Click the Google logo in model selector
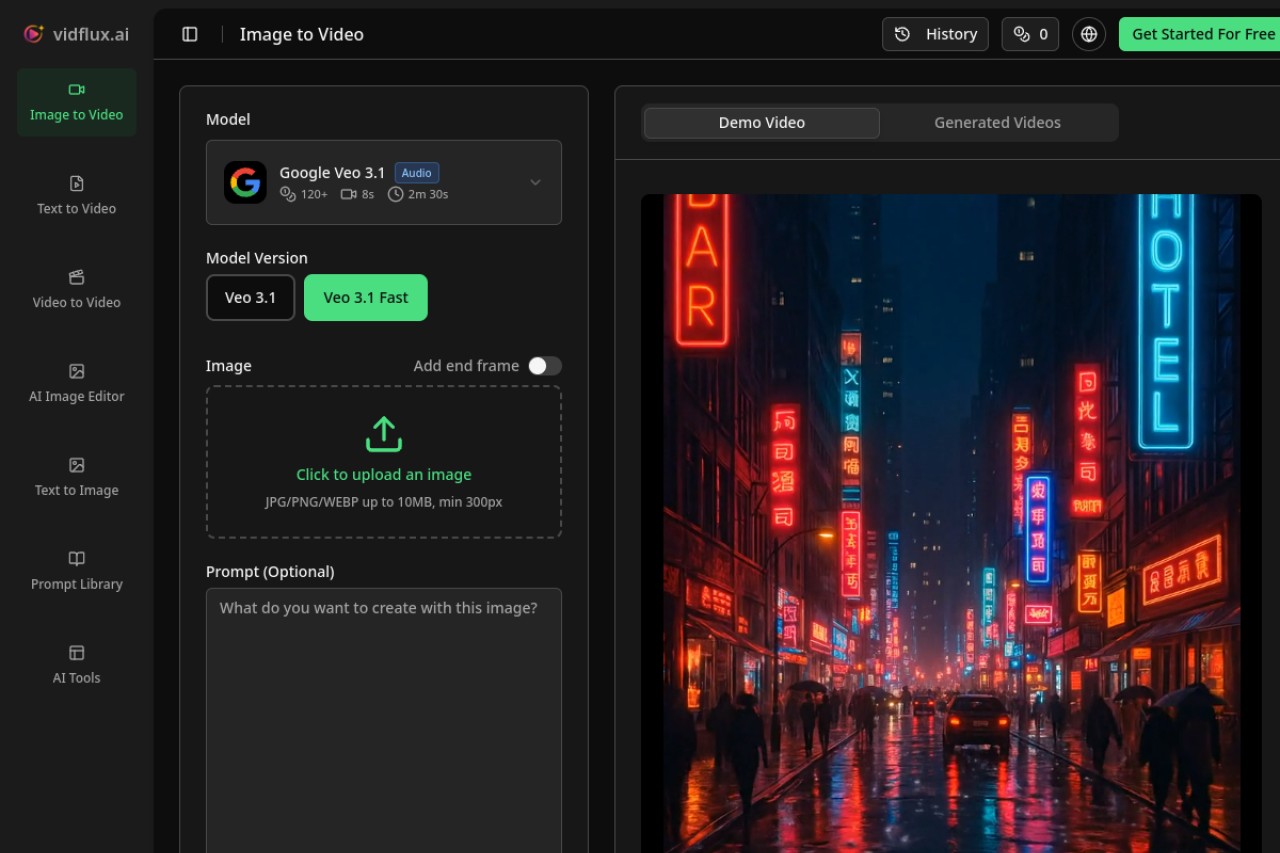 245,182
